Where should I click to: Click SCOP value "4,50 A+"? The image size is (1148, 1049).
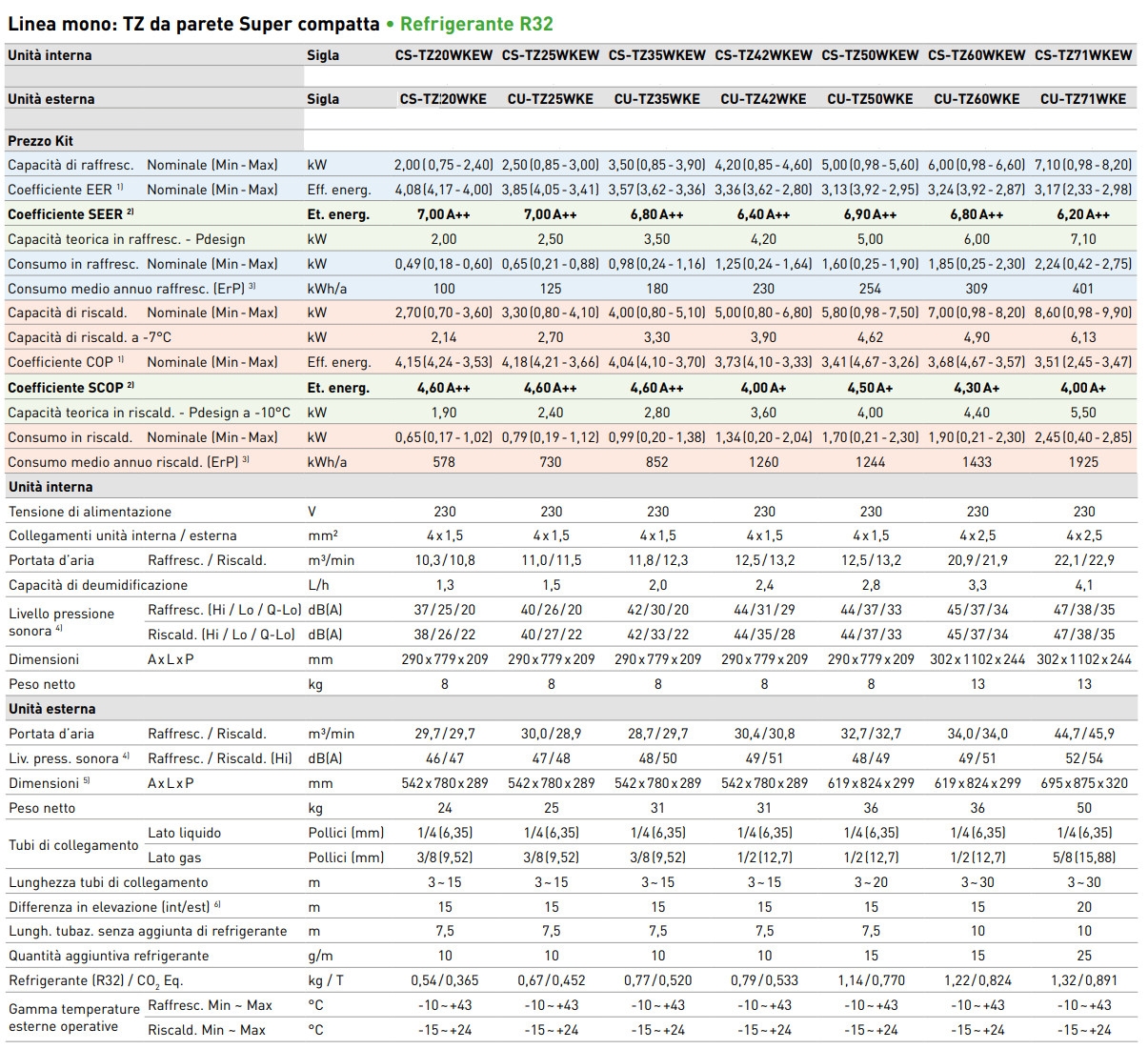coord(871,388)
